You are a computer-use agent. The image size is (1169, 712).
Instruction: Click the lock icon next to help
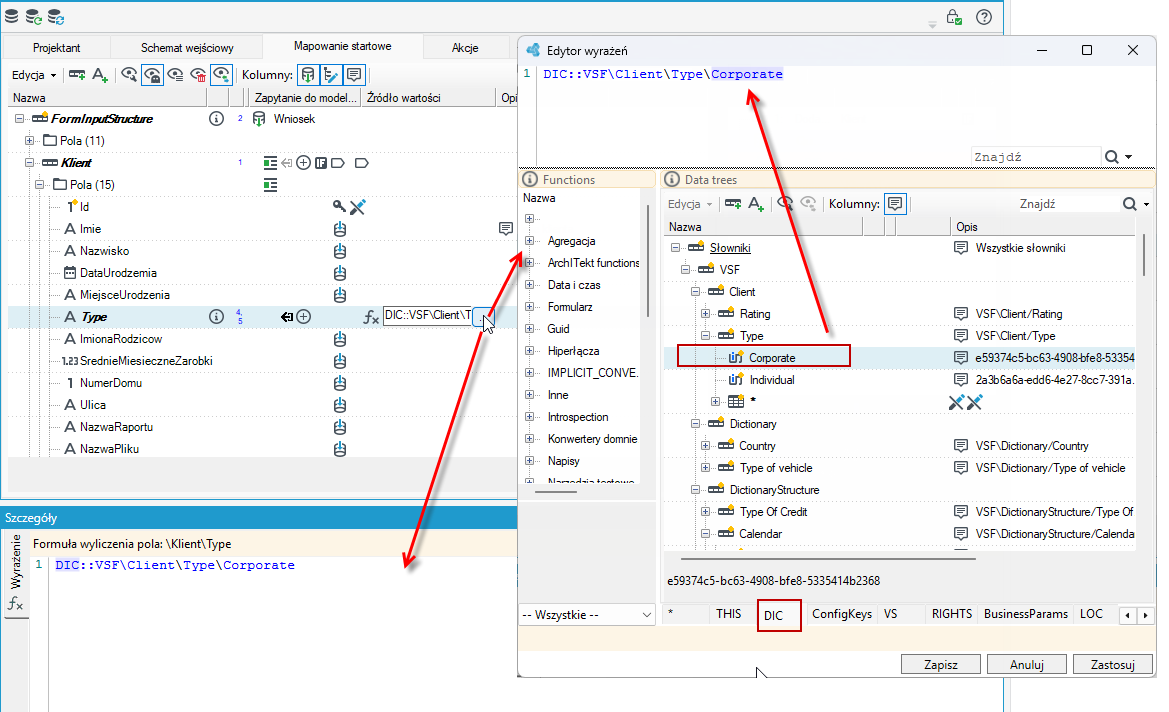pos(954,16)
